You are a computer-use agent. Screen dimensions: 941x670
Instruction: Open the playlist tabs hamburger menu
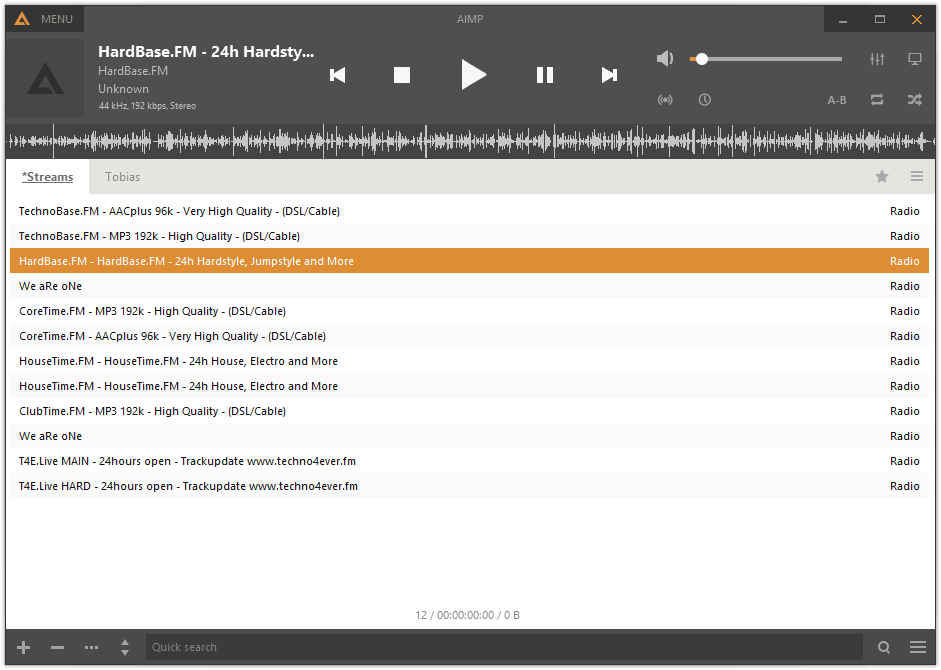click(917, 177)
